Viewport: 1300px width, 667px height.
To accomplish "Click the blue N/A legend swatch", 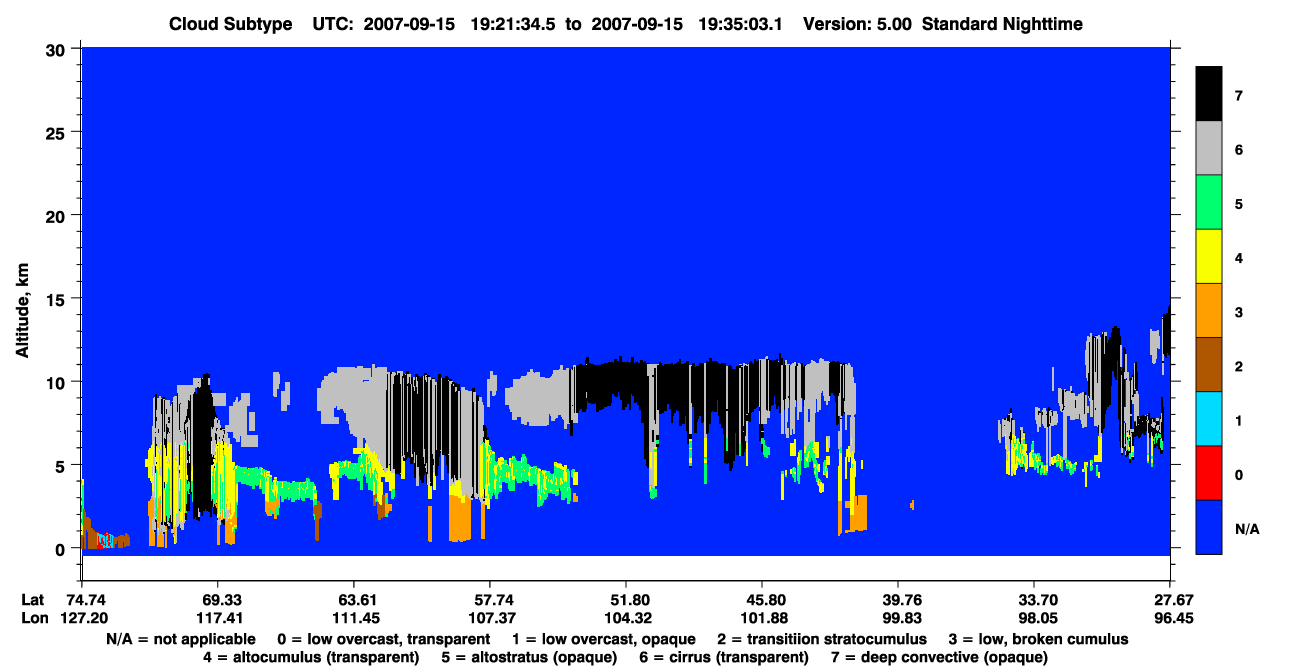I will 1209,527.
